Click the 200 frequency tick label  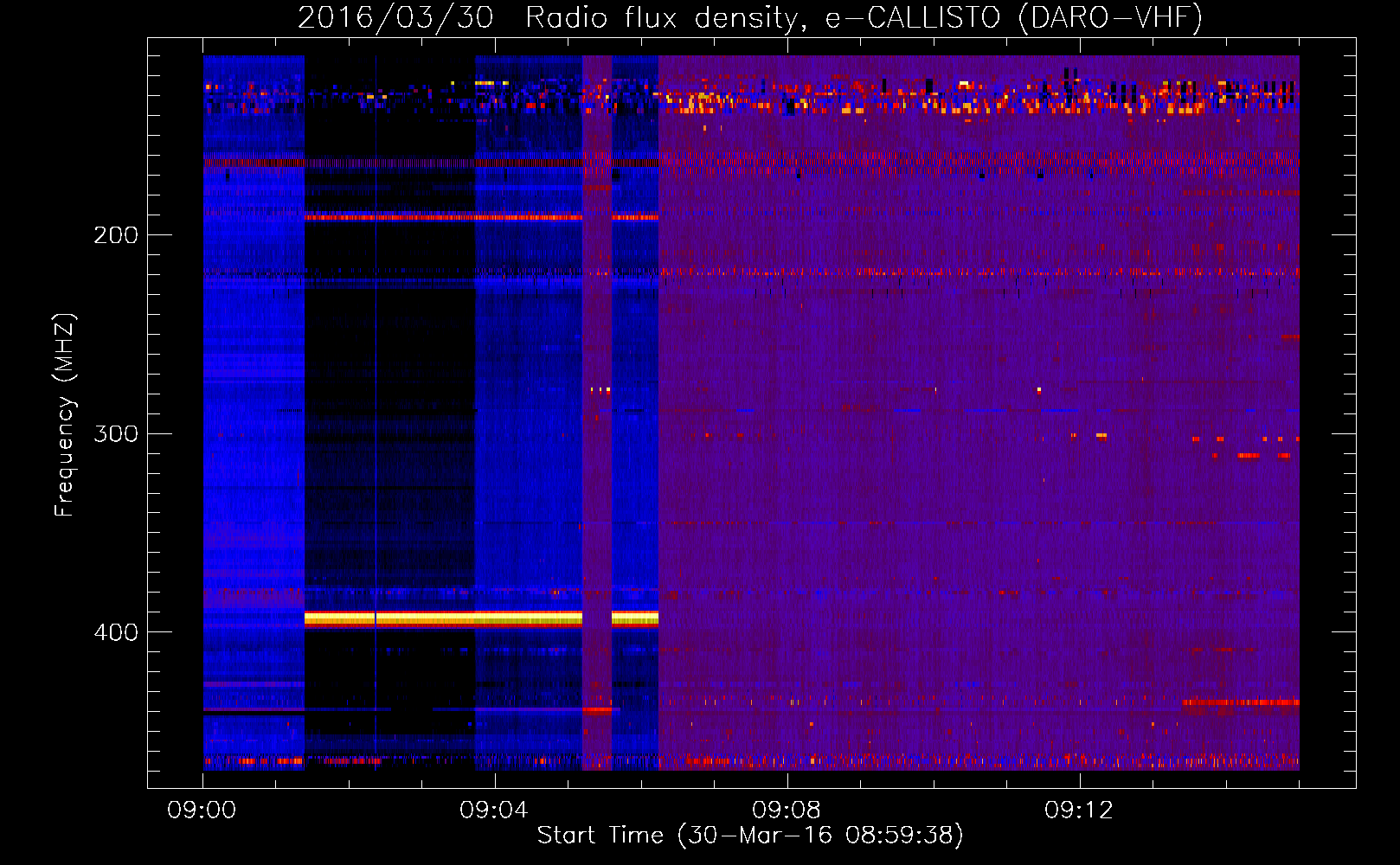pos(116,235)
